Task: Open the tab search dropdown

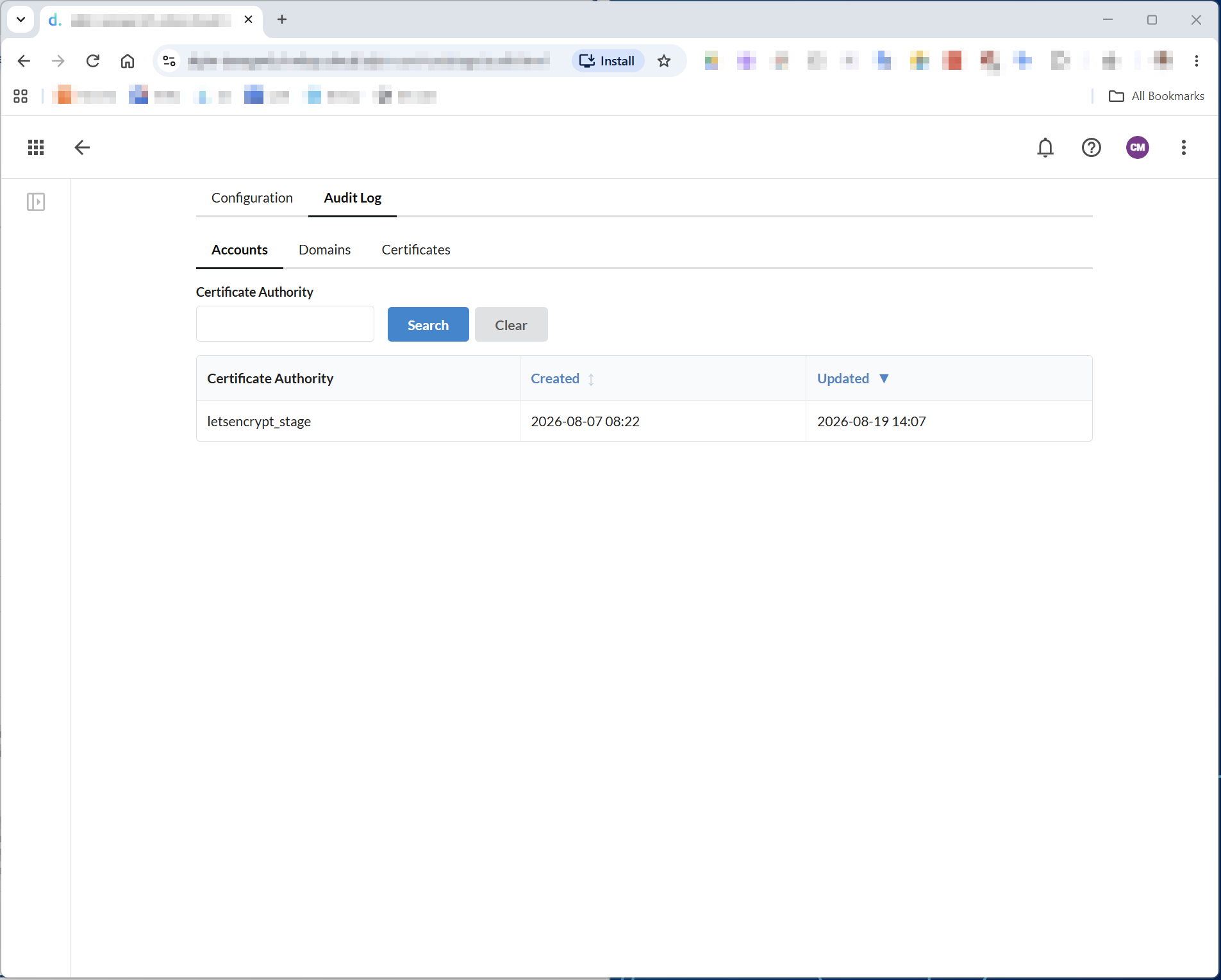Action: (x=21, y=19)
